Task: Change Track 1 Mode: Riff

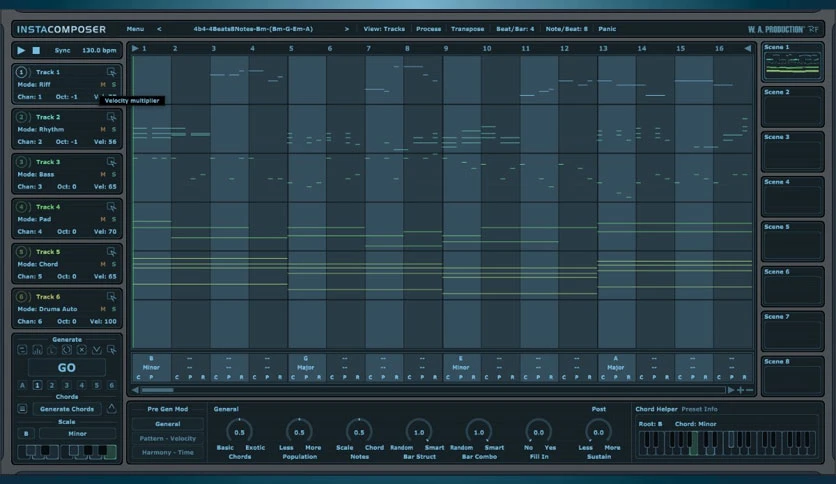Action: (34, 85)
